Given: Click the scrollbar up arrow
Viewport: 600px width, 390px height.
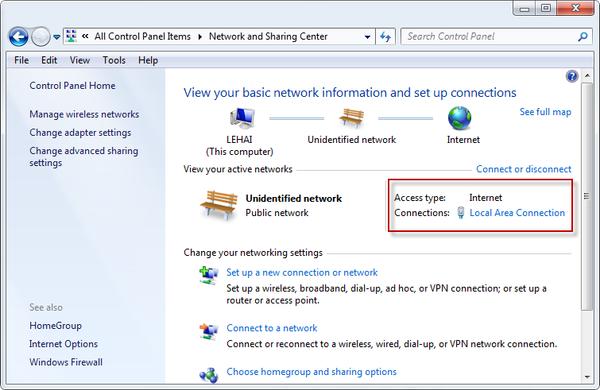Looking at the screenshot, I should click(x=587, y=76).
